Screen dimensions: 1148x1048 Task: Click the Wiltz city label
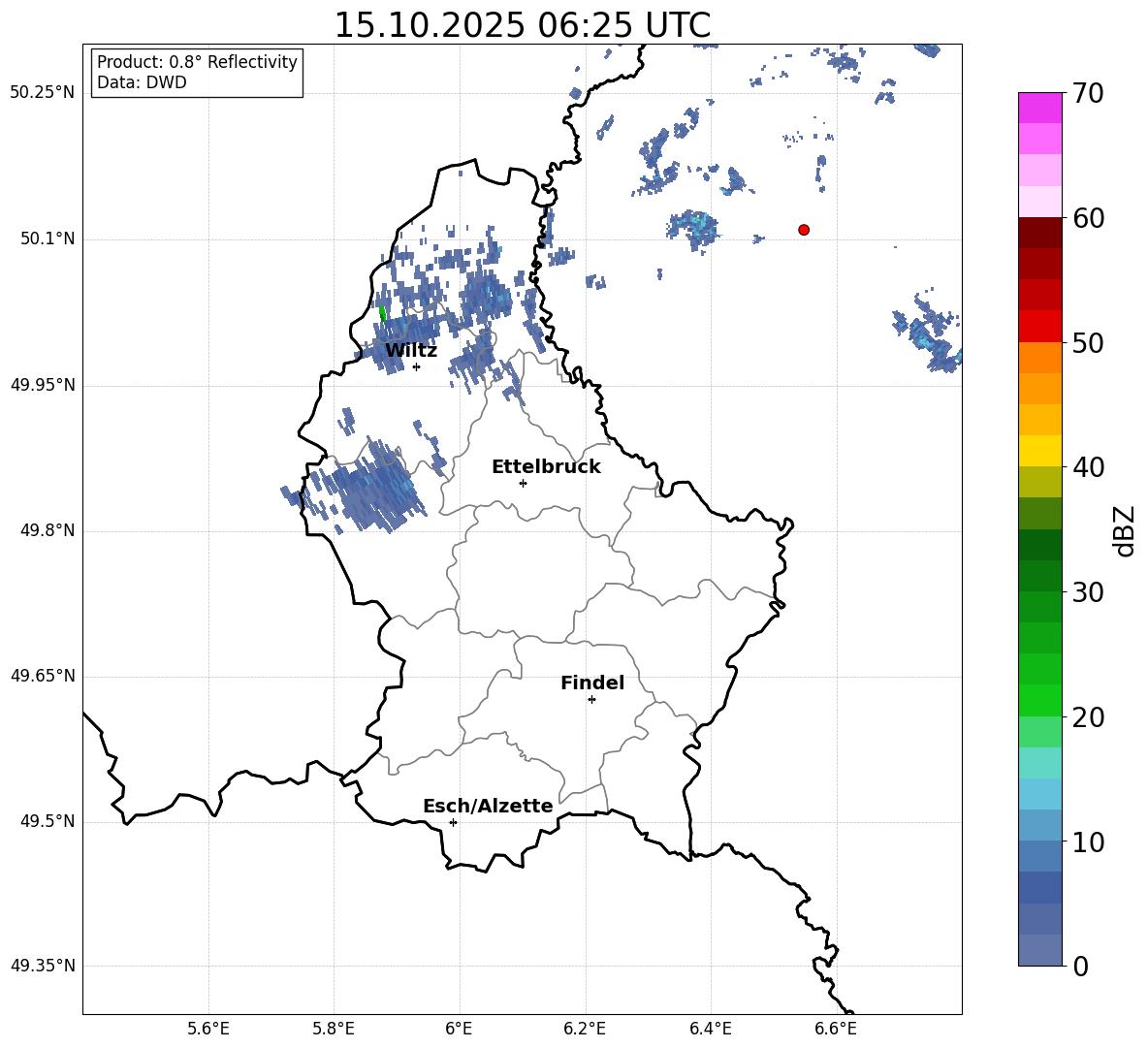(x=411, y=351)
